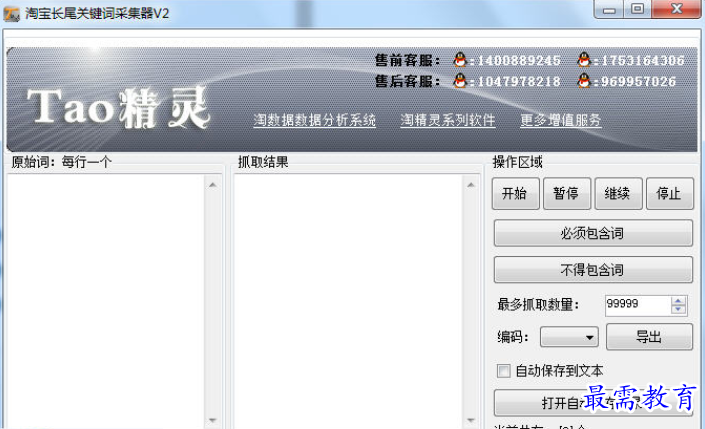
Task: Enable 自动保存到文本 checkbox
Action: click(x=504, y=371)
